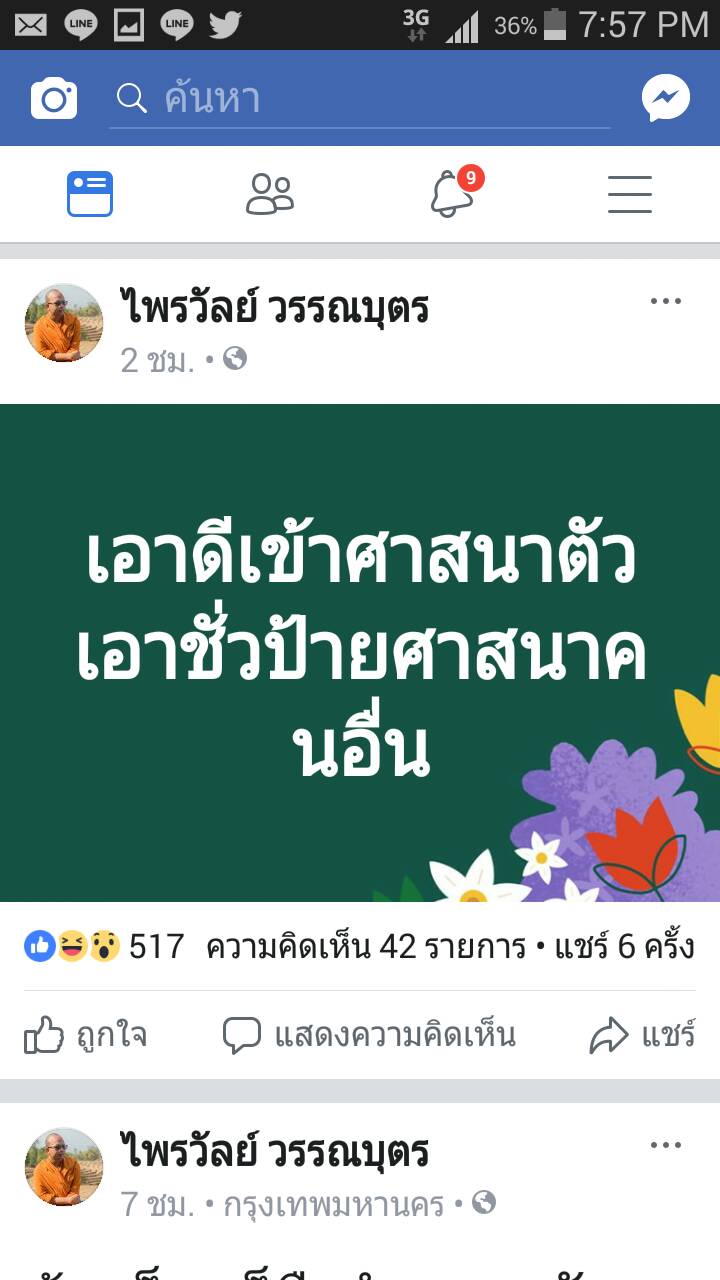Select the News Feed tab icon
Screen dimensions: 720x1280
click(90, 194)
